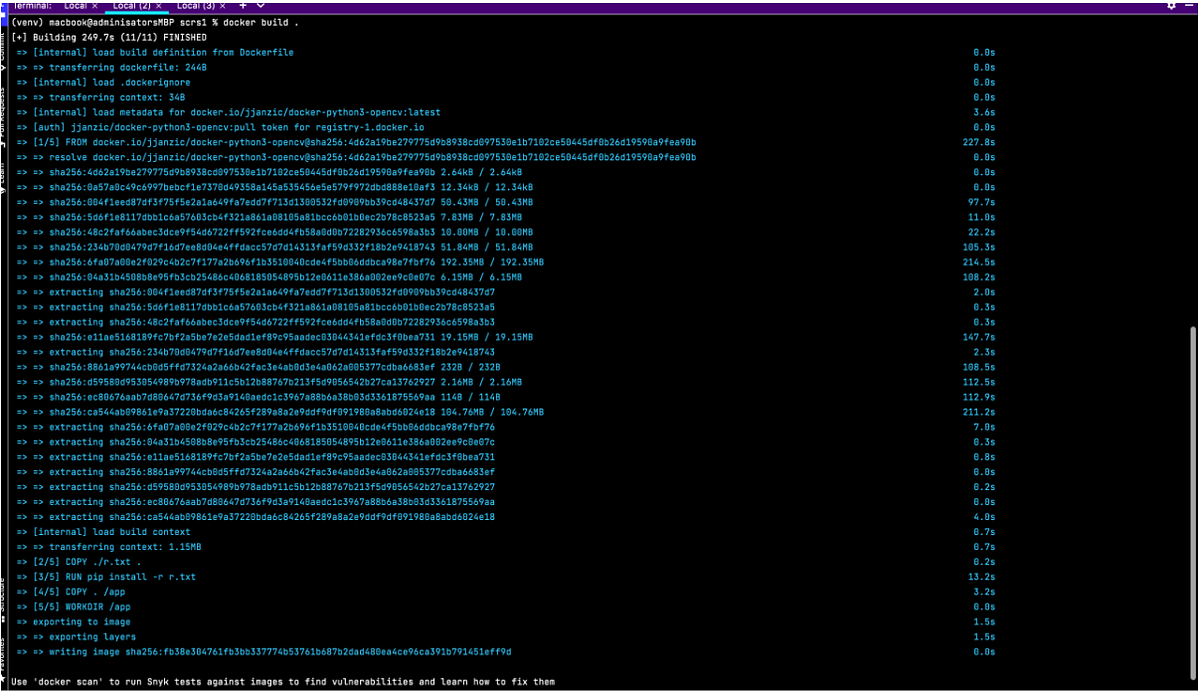Click the [internal] load build context line
This screenshot has height=694, width=1200.
tap(100, 531)
